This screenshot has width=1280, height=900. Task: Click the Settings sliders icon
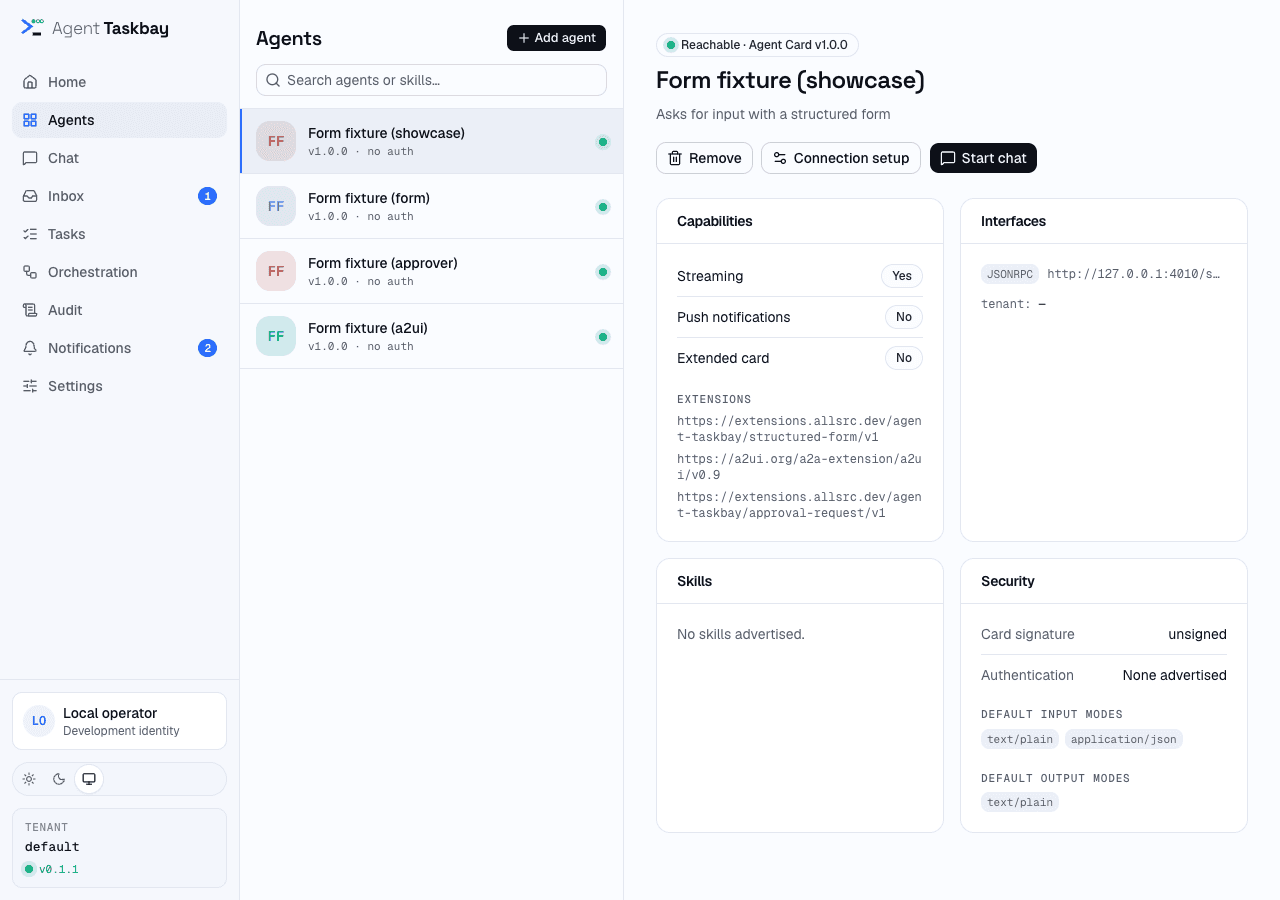pos(30,386)
